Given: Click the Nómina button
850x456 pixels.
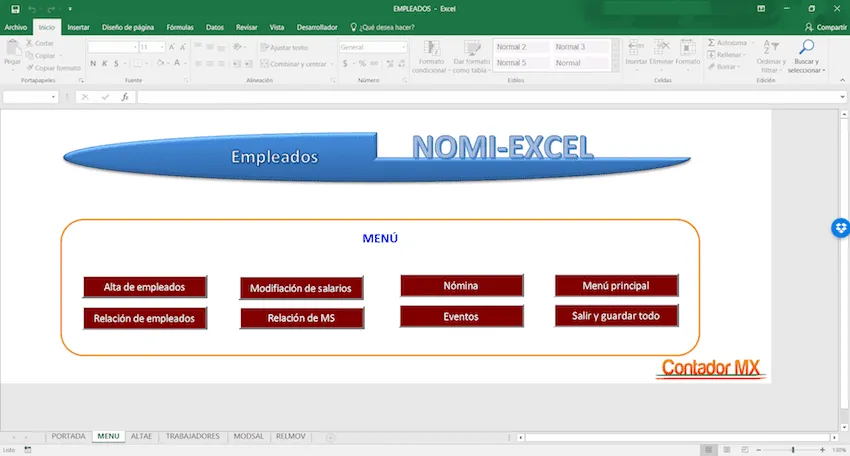Looking at the screenshot, I should (x=462, y=286).
